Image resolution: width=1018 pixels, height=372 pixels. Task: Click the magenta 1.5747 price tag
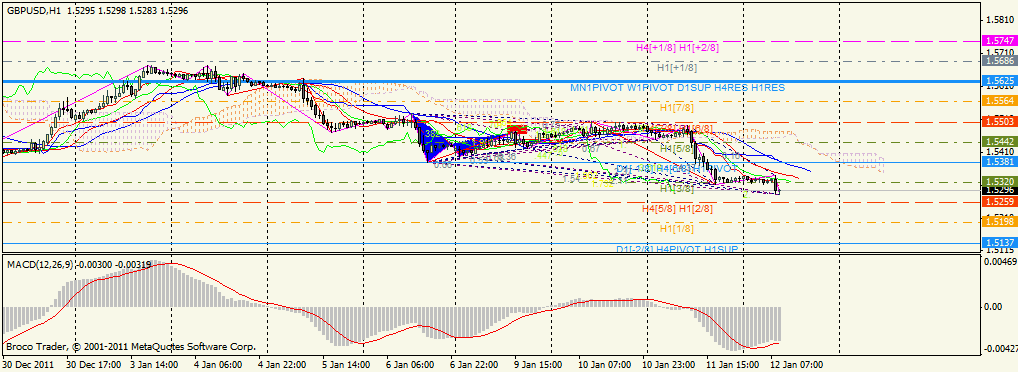(x=999, y=41)
